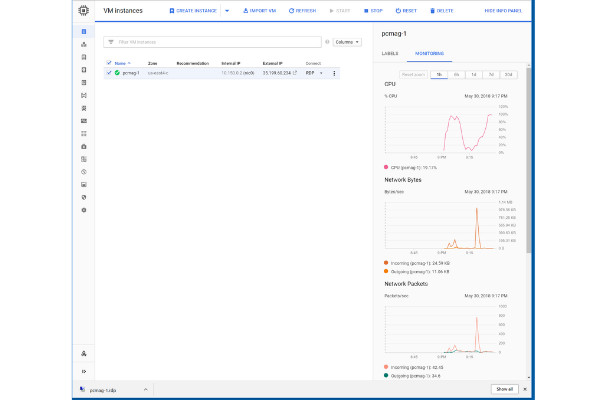Open the Compute Engine product icon

(x=83, y=10)
